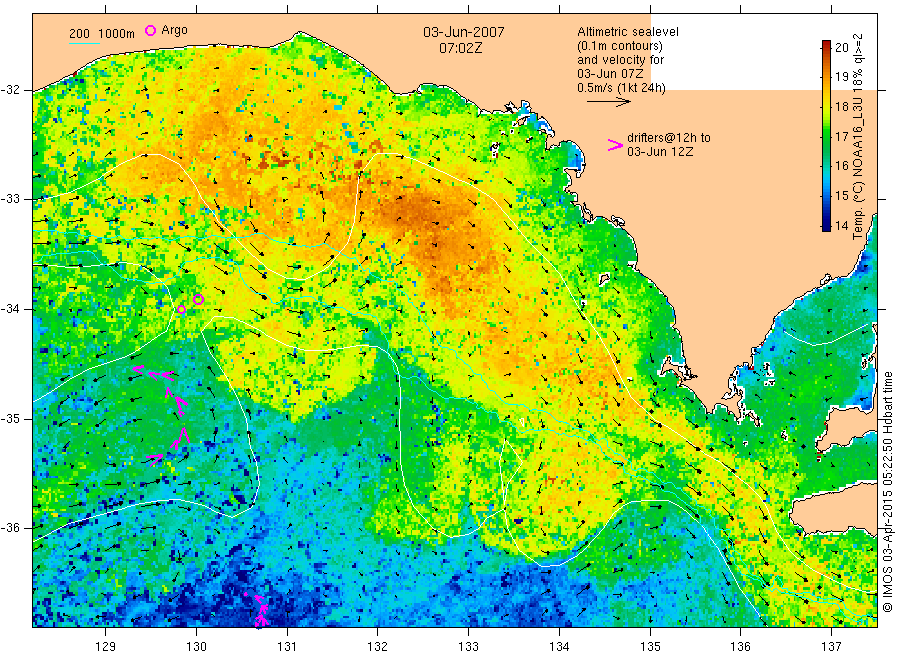Click the time text 07:02Z
Screen dimensions: 900x660
point(460,48)
